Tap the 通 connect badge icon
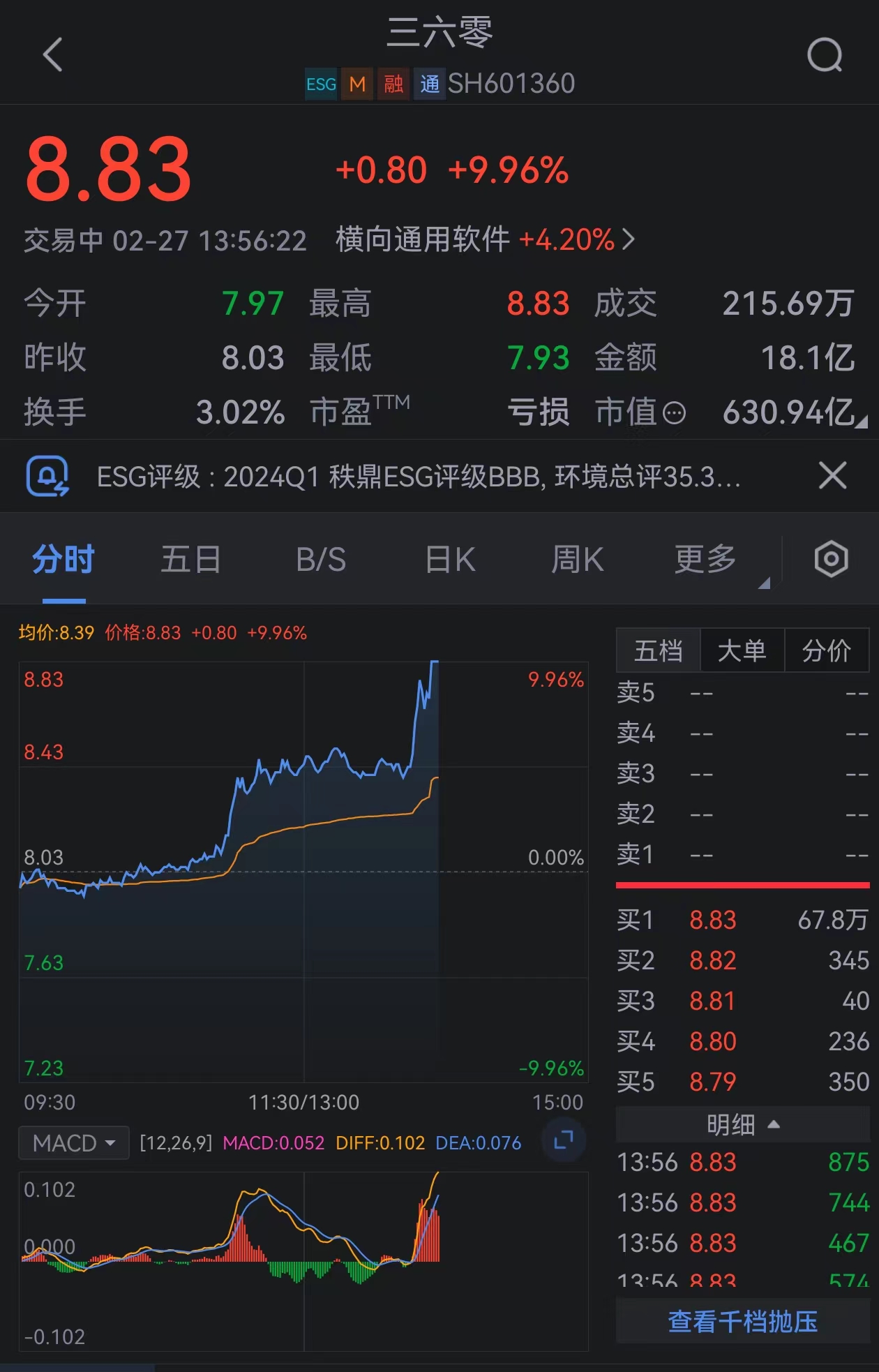This screenshot has width=879, height=1372. coord(430,84)
